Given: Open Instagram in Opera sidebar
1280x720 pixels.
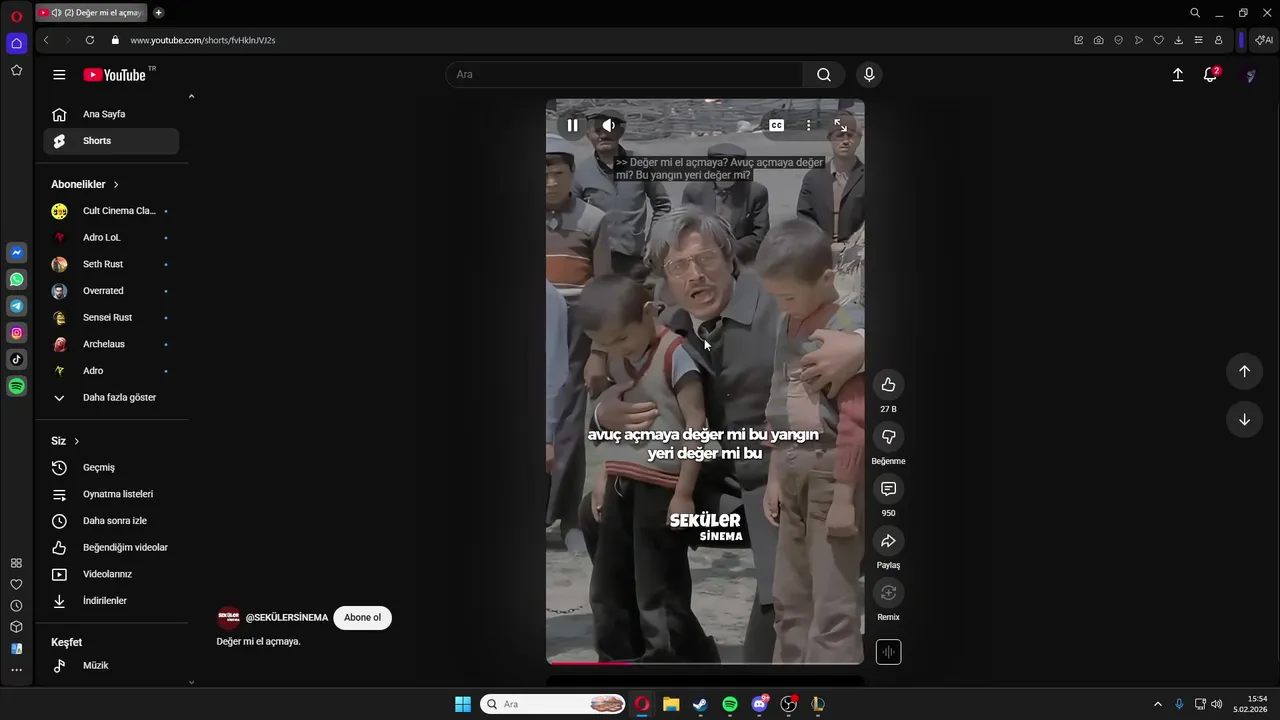Looking at the screenshot, I should [x=17, y=333].
